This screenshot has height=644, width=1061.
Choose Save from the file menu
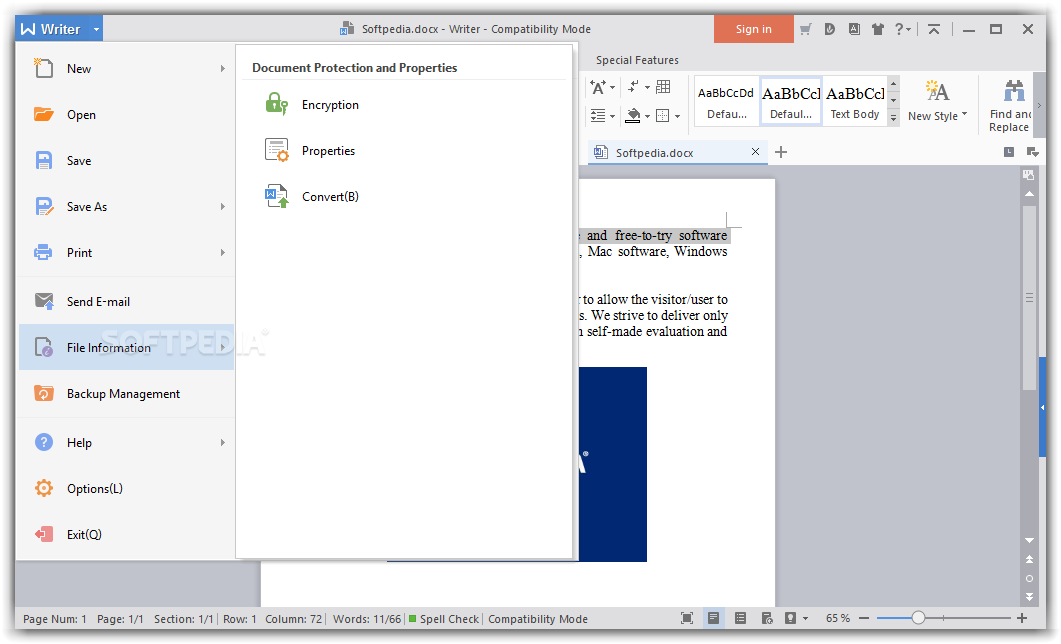click(x=127, y=160)
